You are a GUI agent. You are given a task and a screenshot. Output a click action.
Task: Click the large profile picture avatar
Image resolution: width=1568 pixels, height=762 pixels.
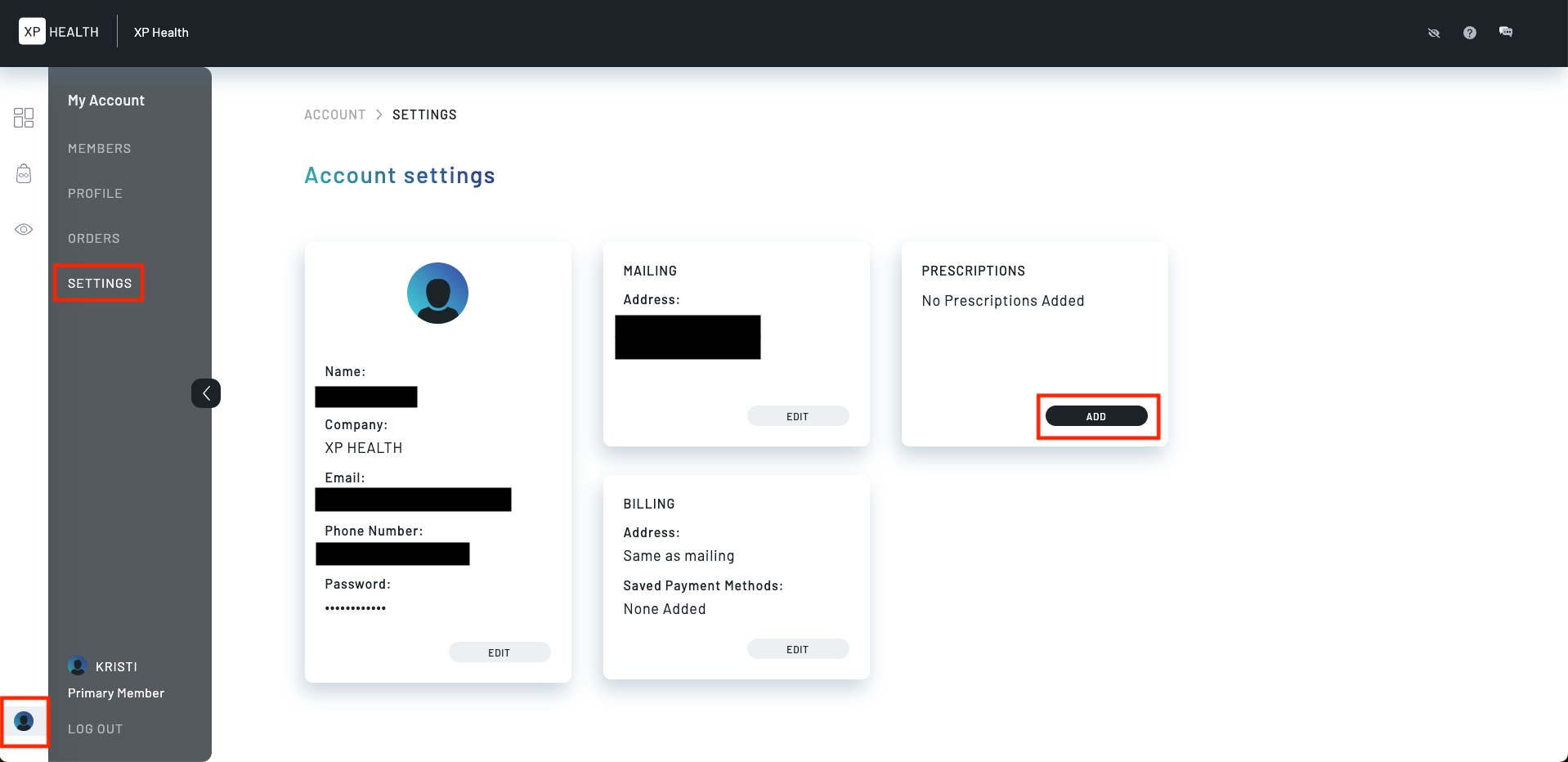click(437, 293)
